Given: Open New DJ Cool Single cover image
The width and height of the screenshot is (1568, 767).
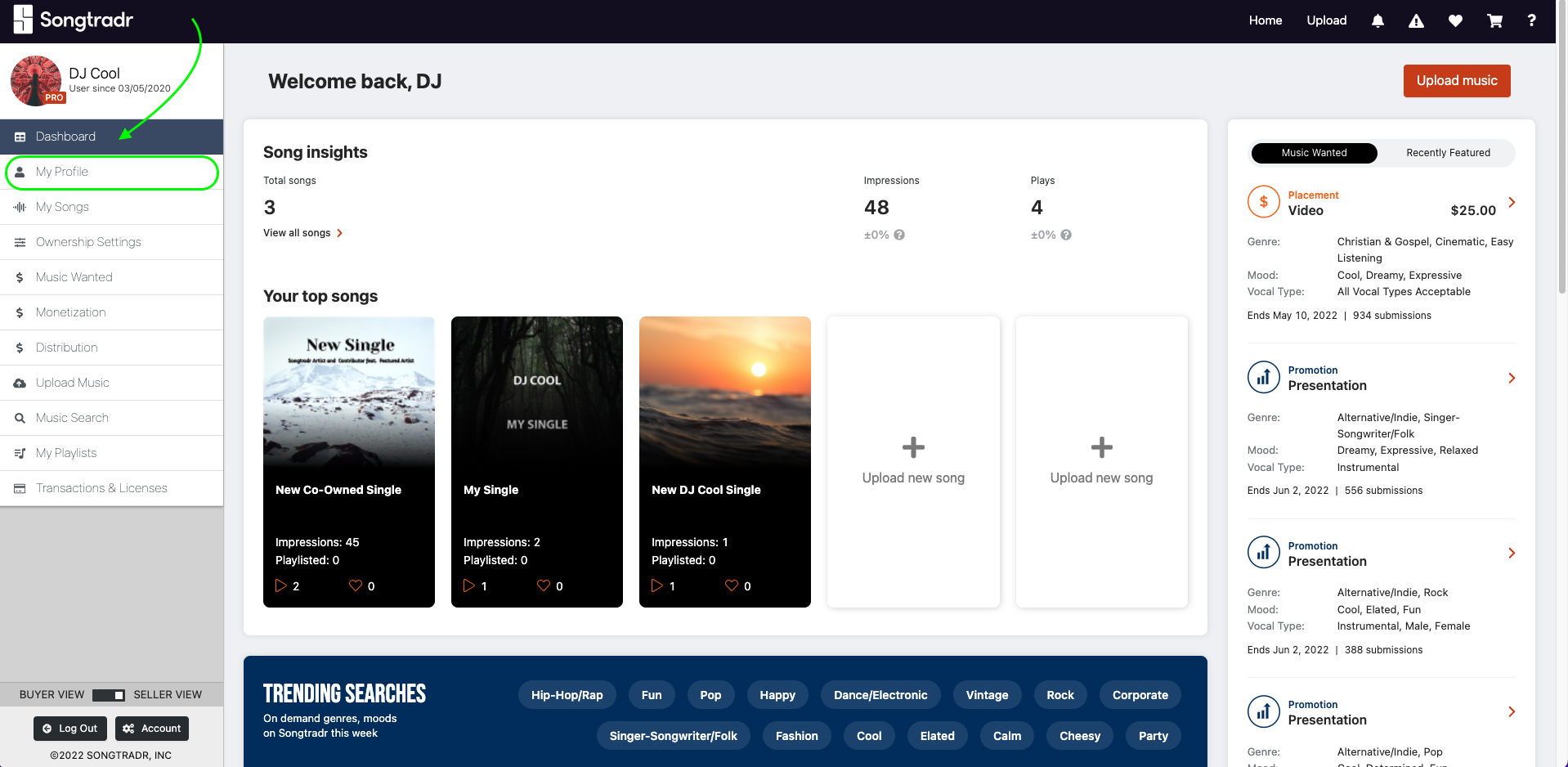Looking at the screenshot, I should click(725, 392).
